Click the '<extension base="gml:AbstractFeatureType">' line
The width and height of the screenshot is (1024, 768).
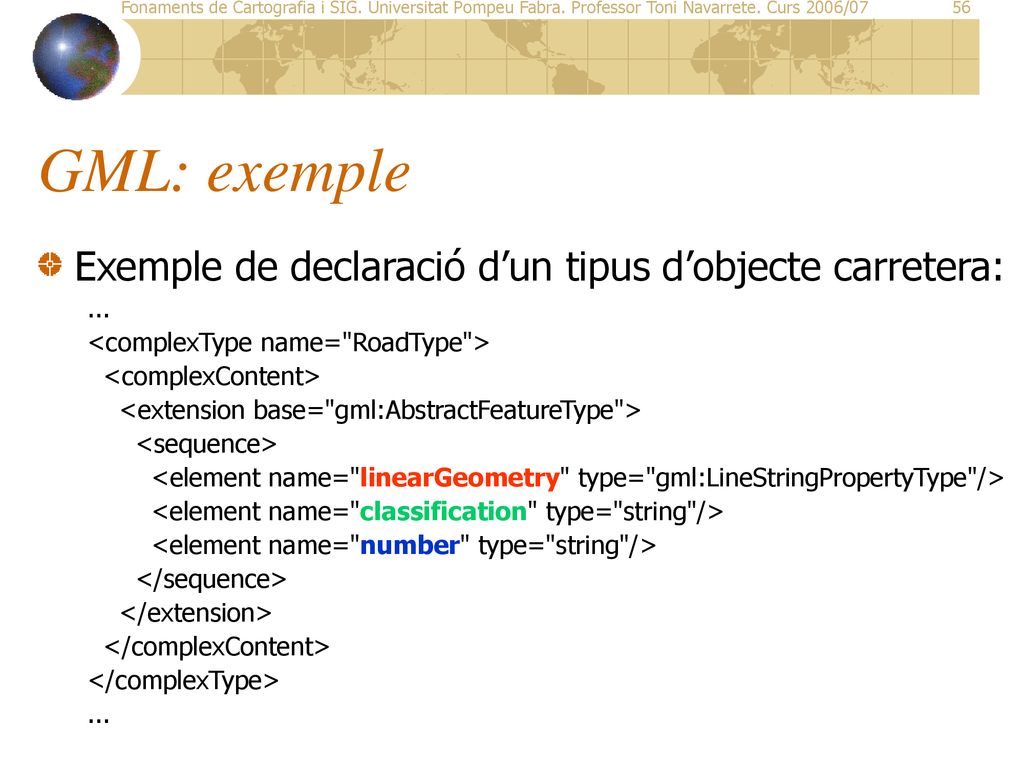click(x=381, y=411)
